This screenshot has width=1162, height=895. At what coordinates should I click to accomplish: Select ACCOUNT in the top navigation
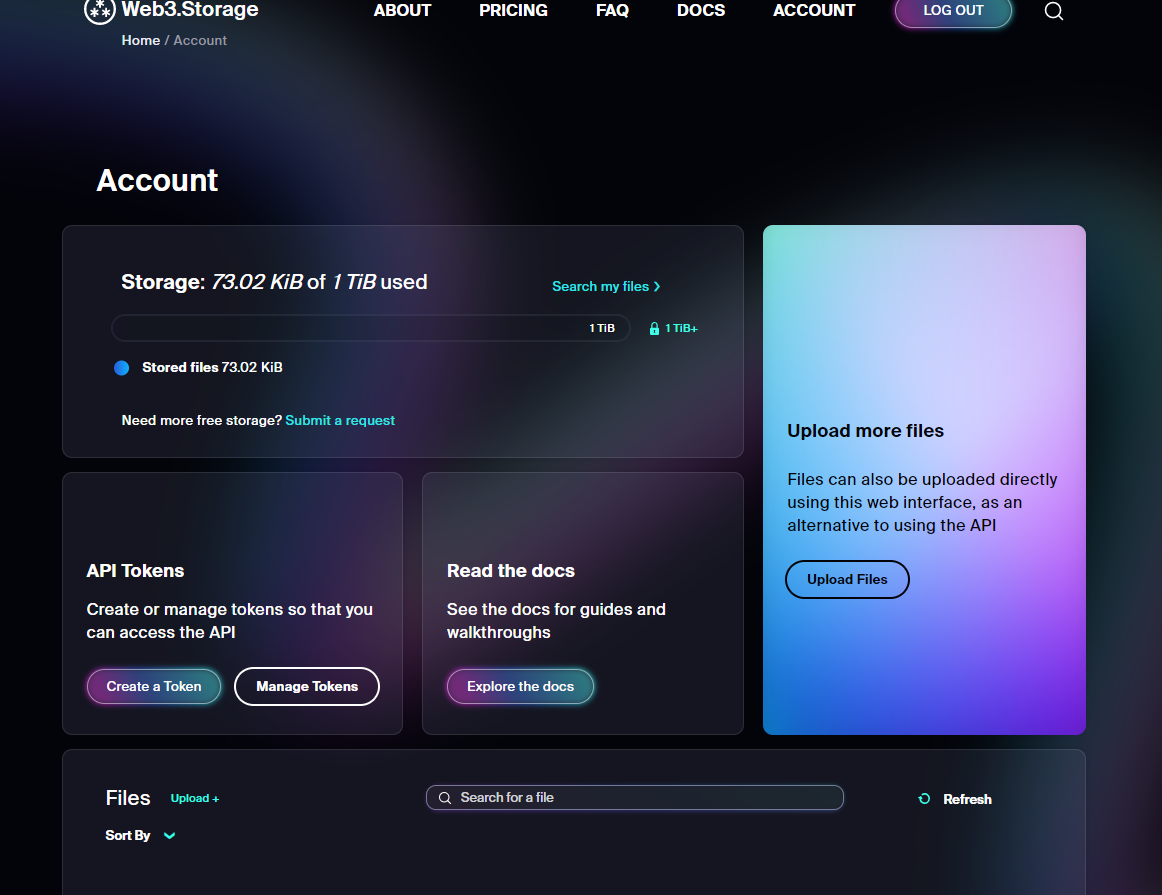814,10
